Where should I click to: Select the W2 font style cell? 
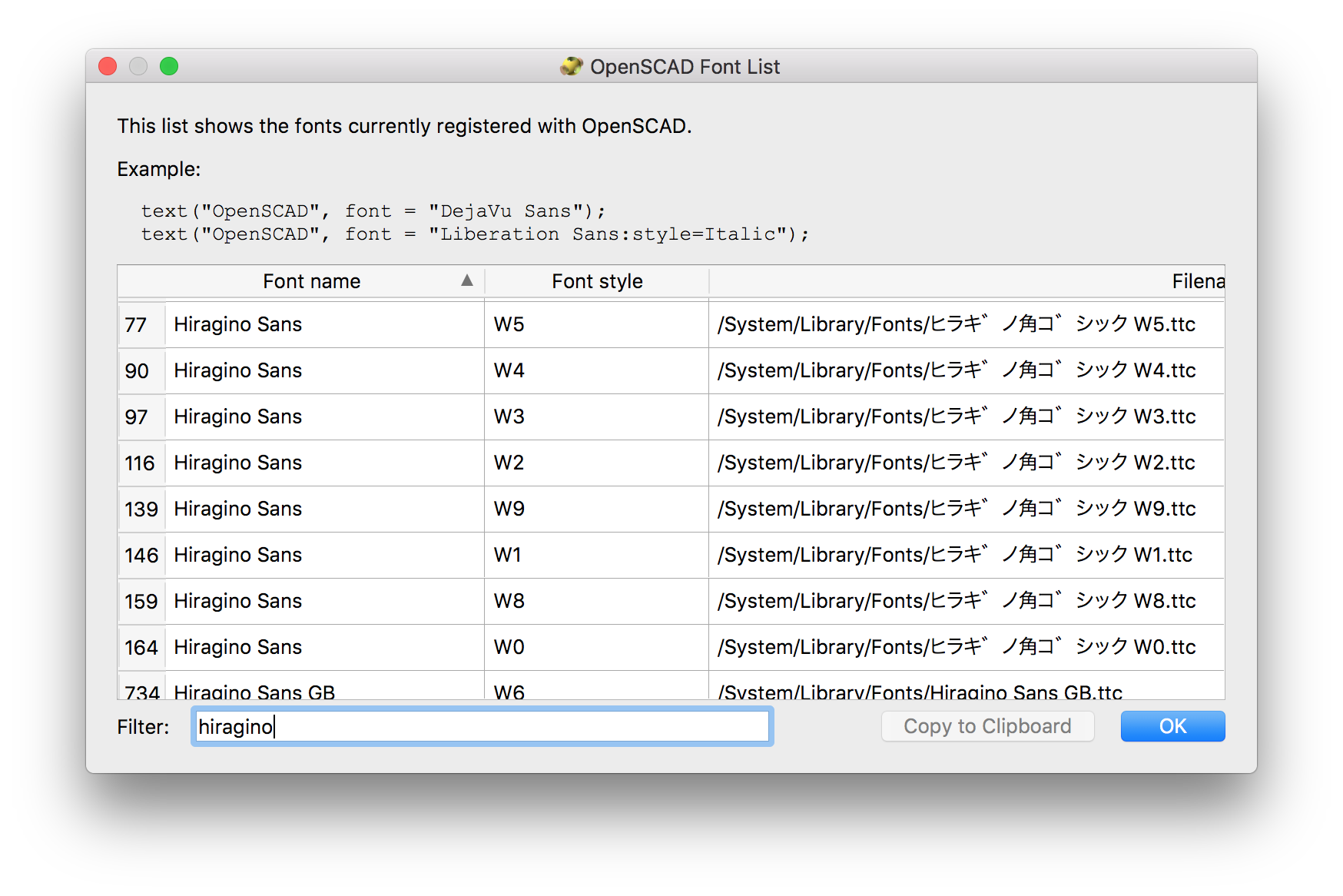(x=597, y=463)
